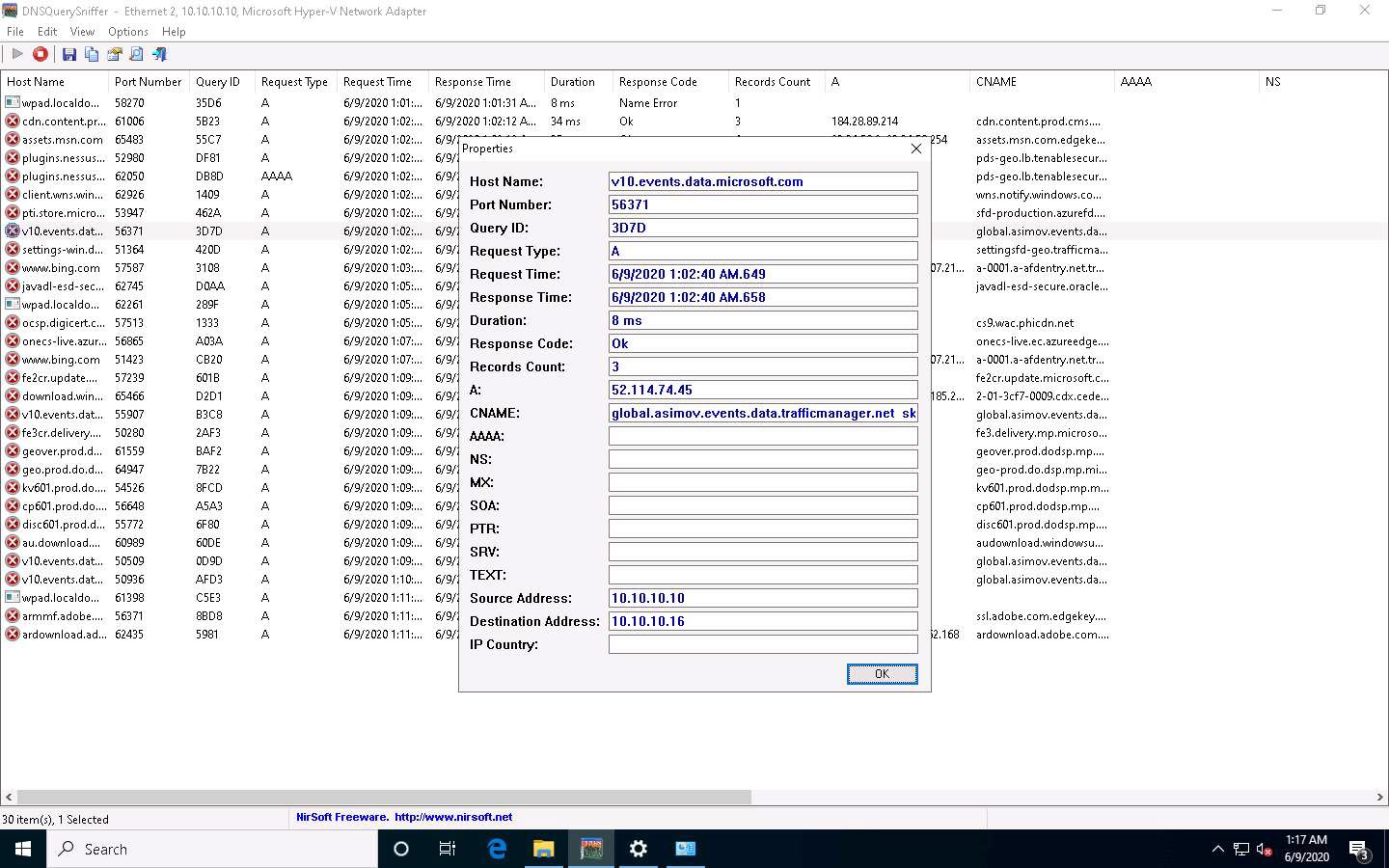Click the row icon for assets.msn.com
Screen dimensions: 1389x868
click(x=13, y=140)
